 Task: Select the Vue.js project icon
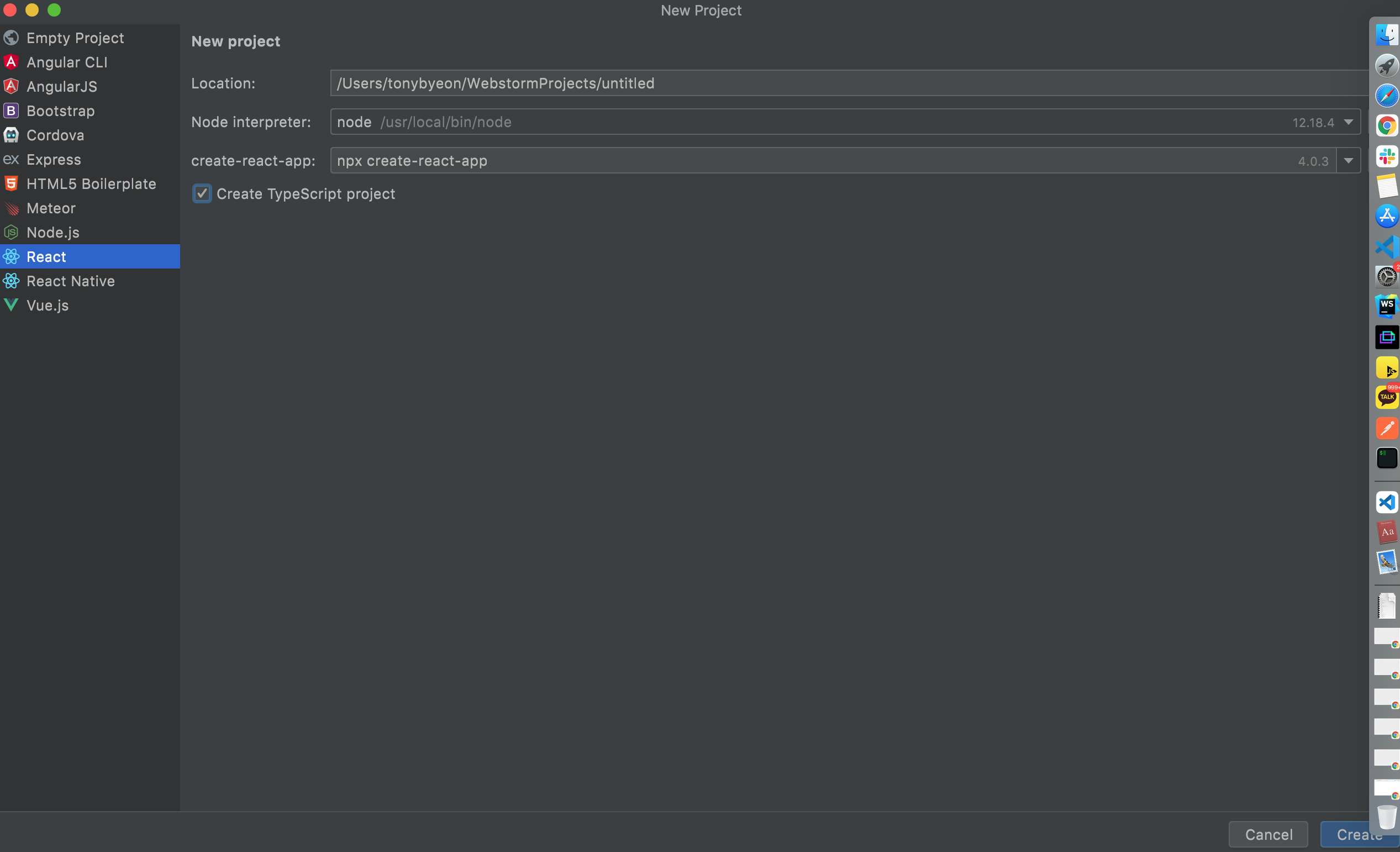(x=11, y=305)
